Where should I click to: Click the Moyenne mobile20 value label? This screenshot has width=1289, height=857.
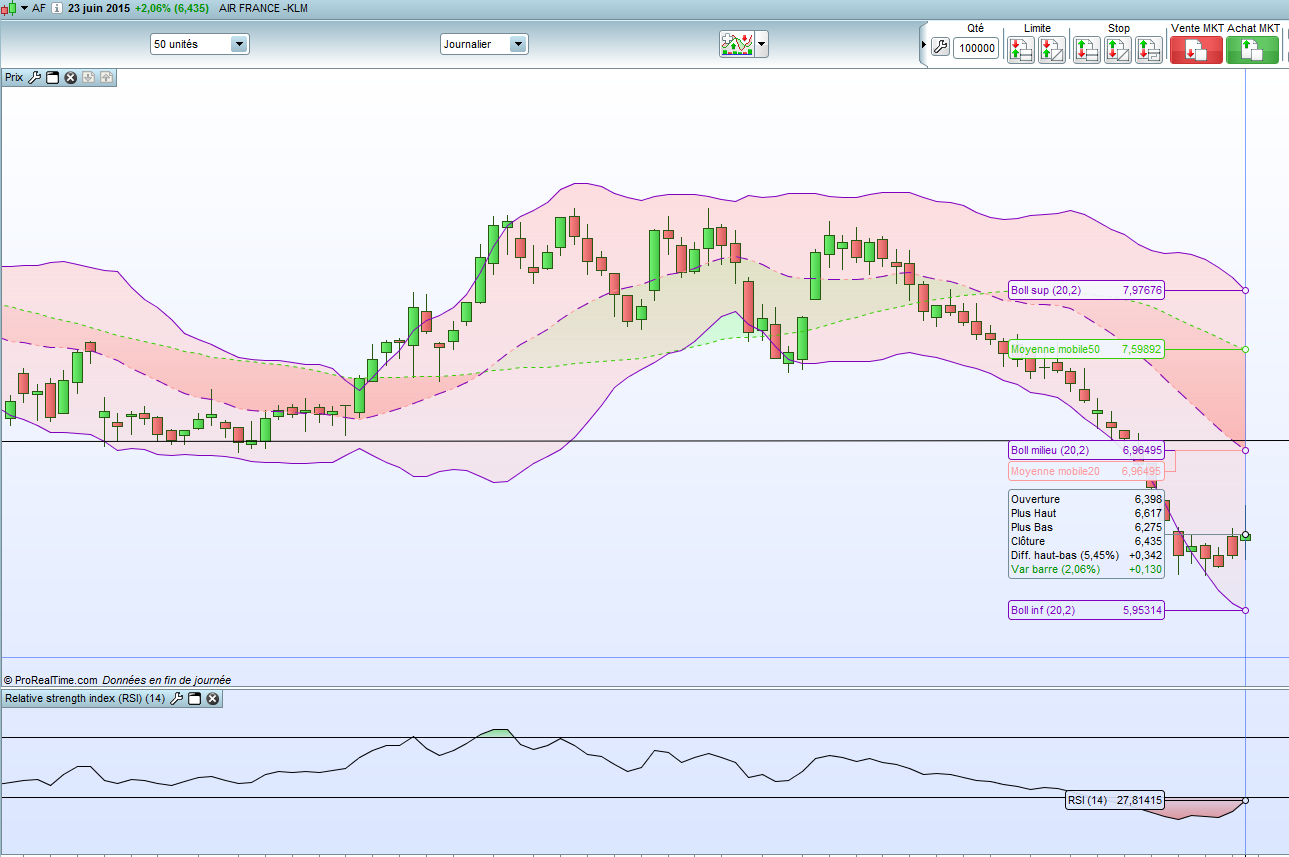coord(1086,471)
